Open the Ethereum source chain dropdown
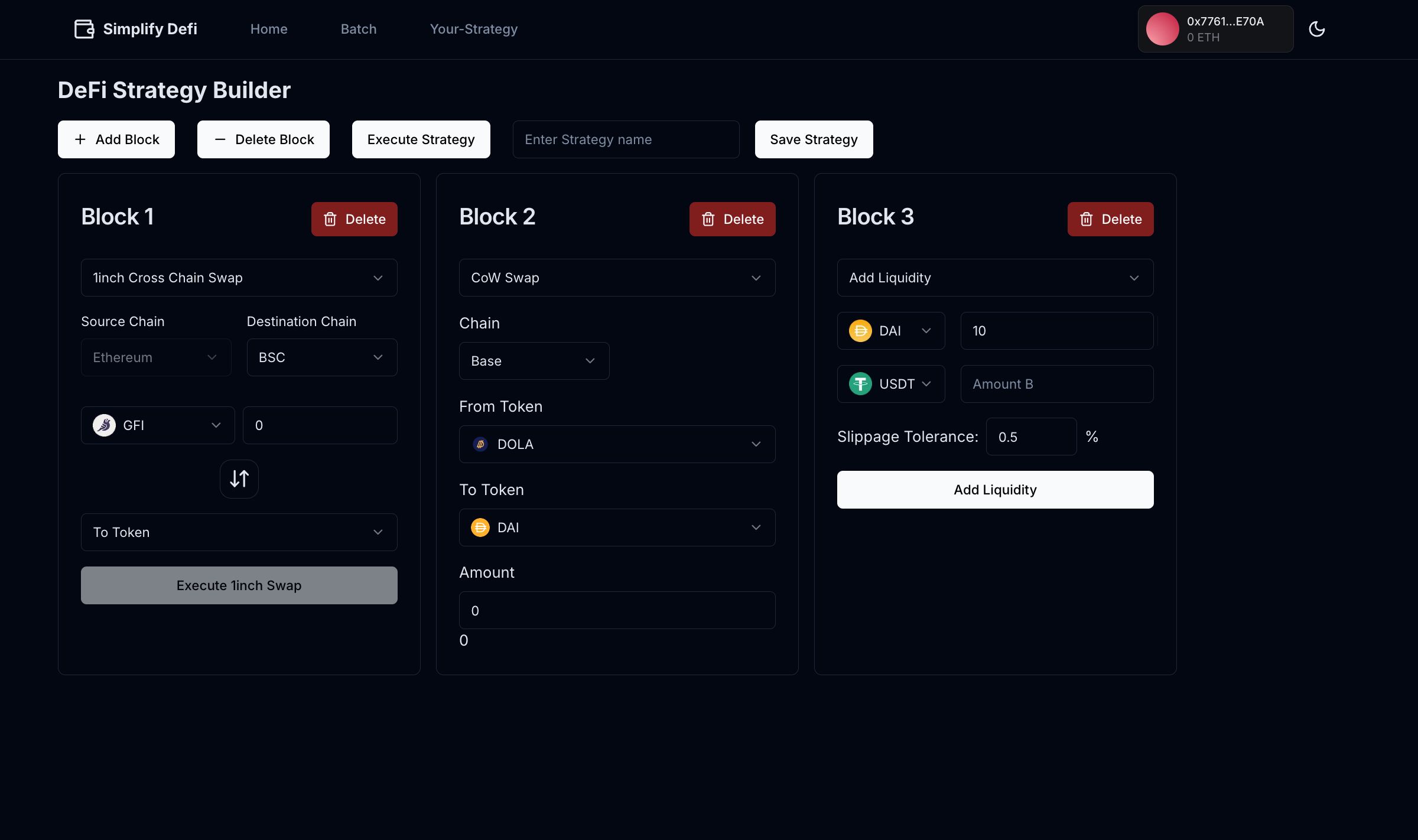The image size is (1418, 840). pyautogui.click(x=156, y=357)
